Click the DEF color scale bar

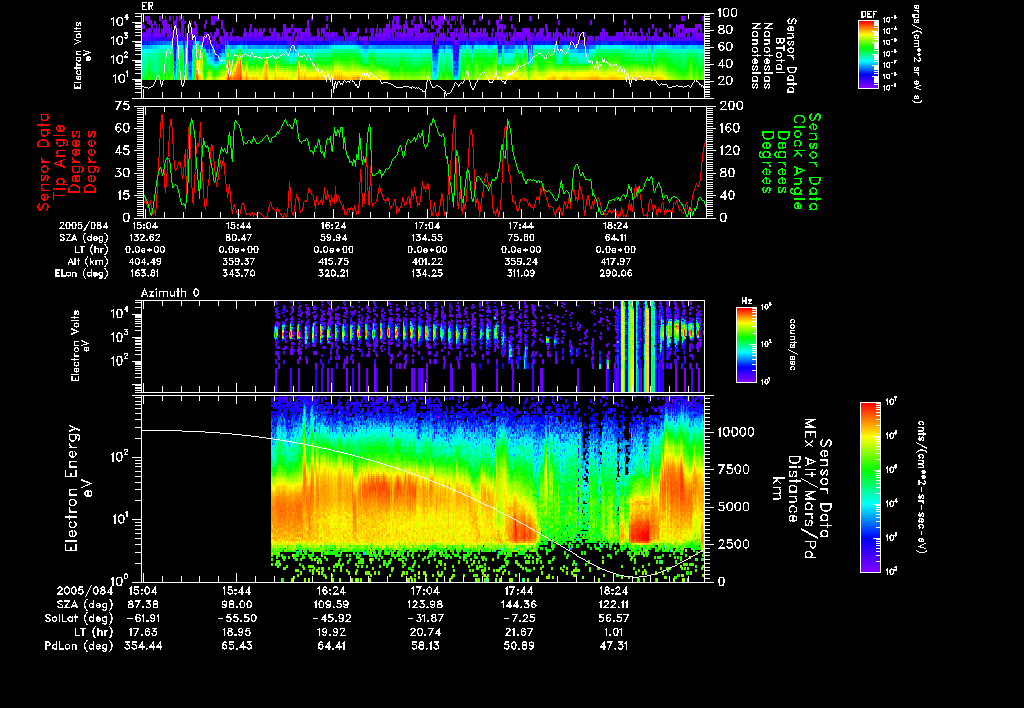point(868,54)
